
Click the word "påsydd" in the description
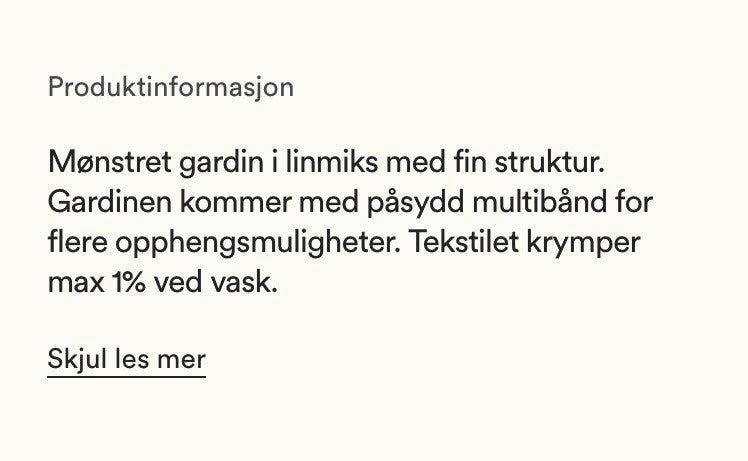pyautogui.click(x=416, y=204)
